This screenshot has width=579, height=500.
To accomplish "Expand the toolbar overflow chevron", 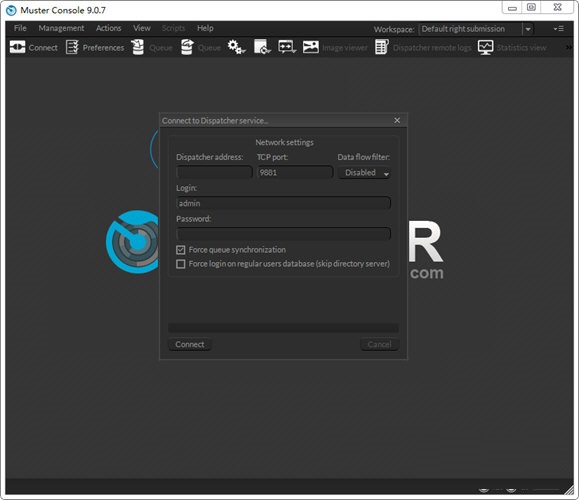I will tap(569, 47).
